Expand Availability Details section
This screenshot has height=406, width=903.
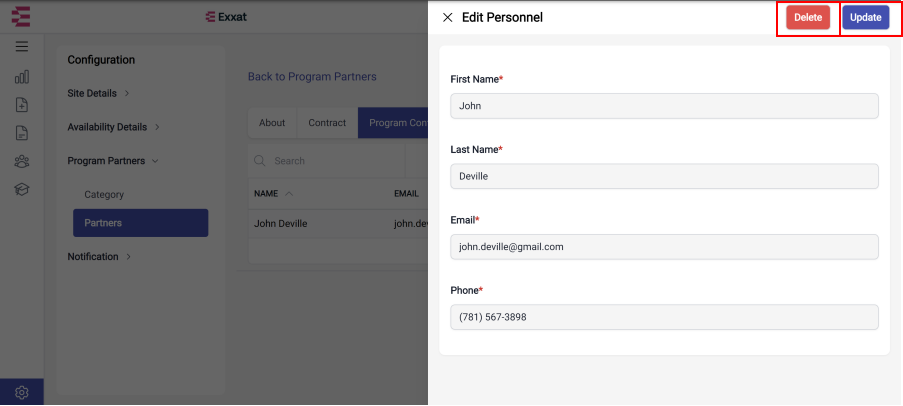coord(113,127)
